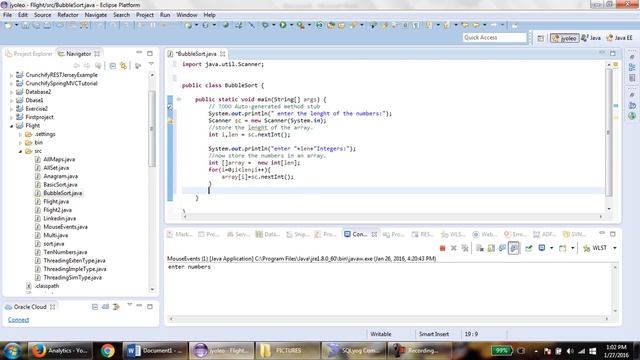The height and width of the screenshot is (360, 640).
Task: Expand the CrunchifyRESTJerseyExample project
Action: click(x=11, y=75)
